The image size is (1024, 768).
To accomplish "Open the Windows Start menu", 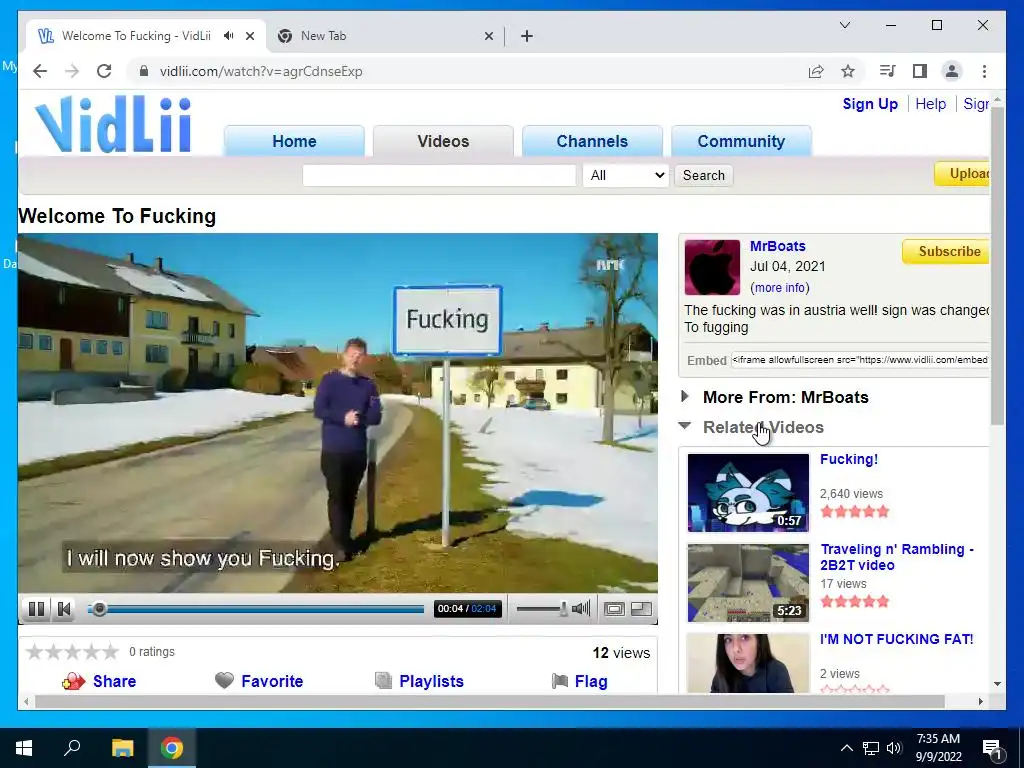I will pyautogui.click(x=24, y=748).
